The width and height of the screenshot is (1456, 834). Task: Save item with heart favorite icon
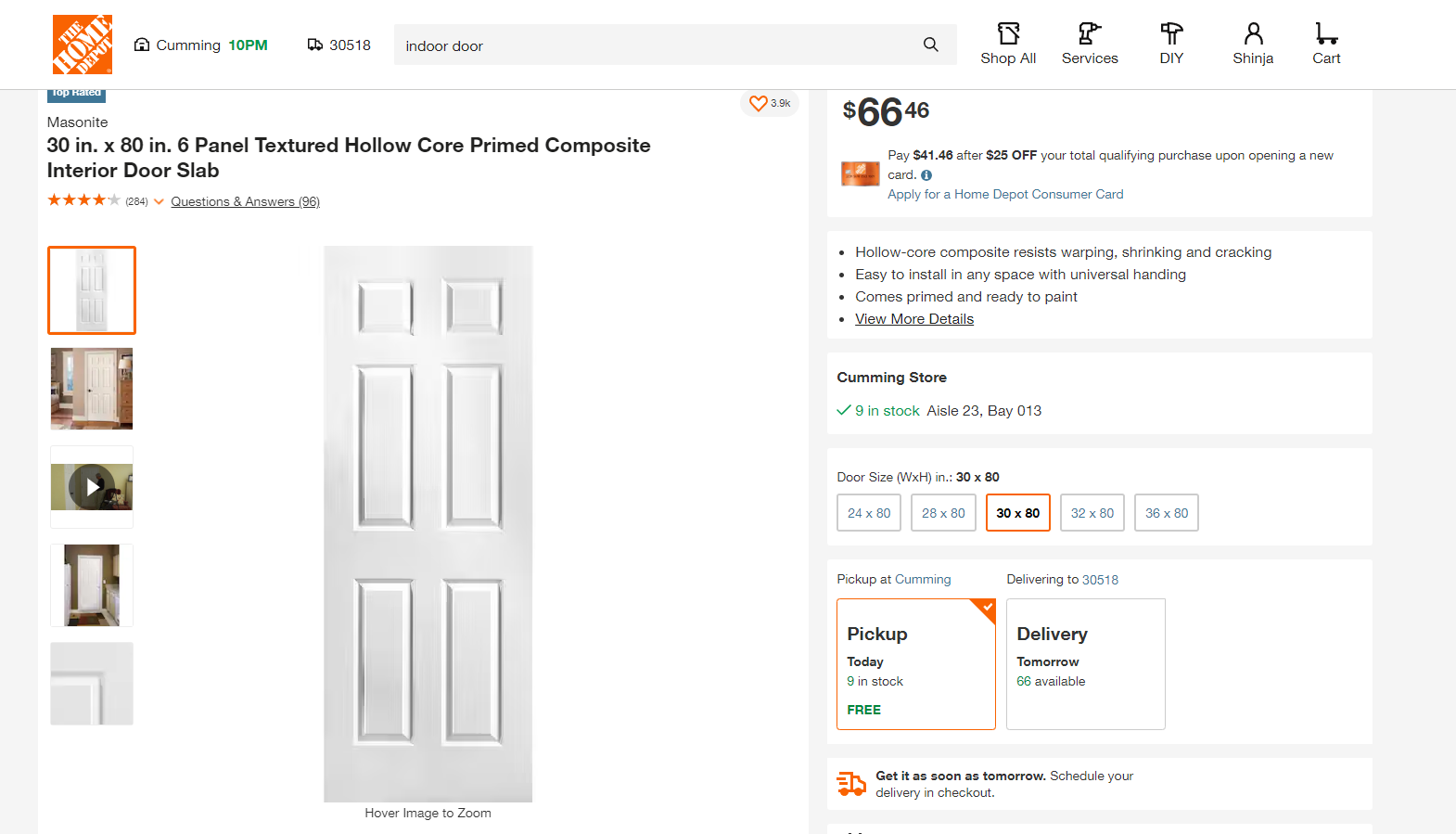[x=759, y=103]
